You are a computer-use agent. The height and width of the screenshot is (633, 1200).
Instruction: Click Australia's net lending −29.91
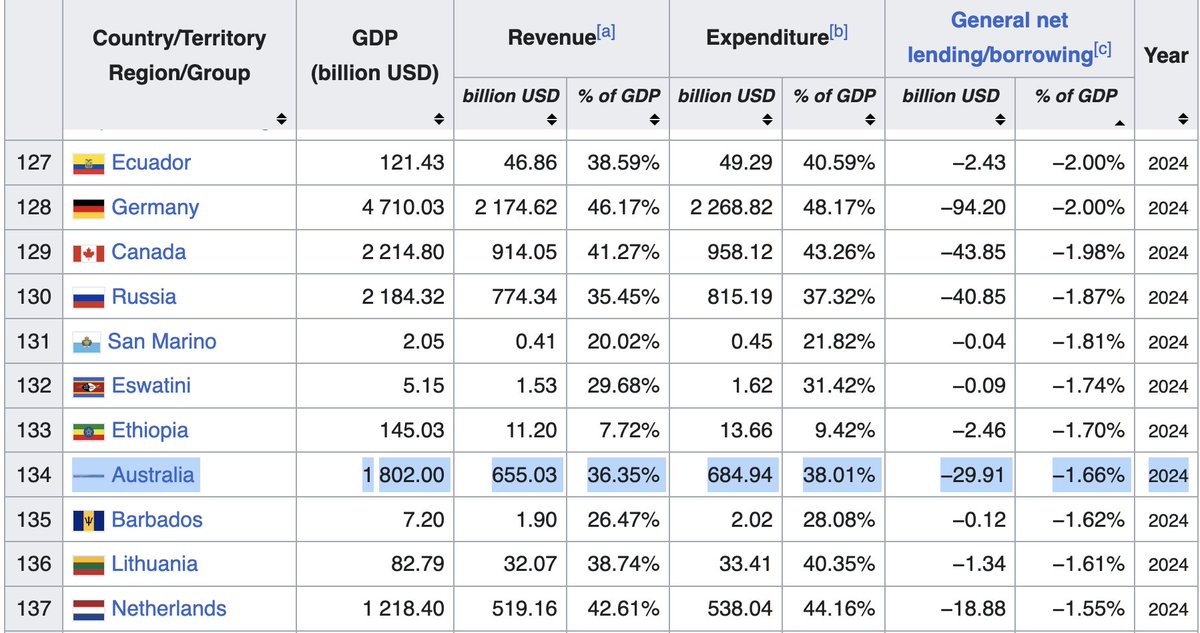tap(973, 474)
